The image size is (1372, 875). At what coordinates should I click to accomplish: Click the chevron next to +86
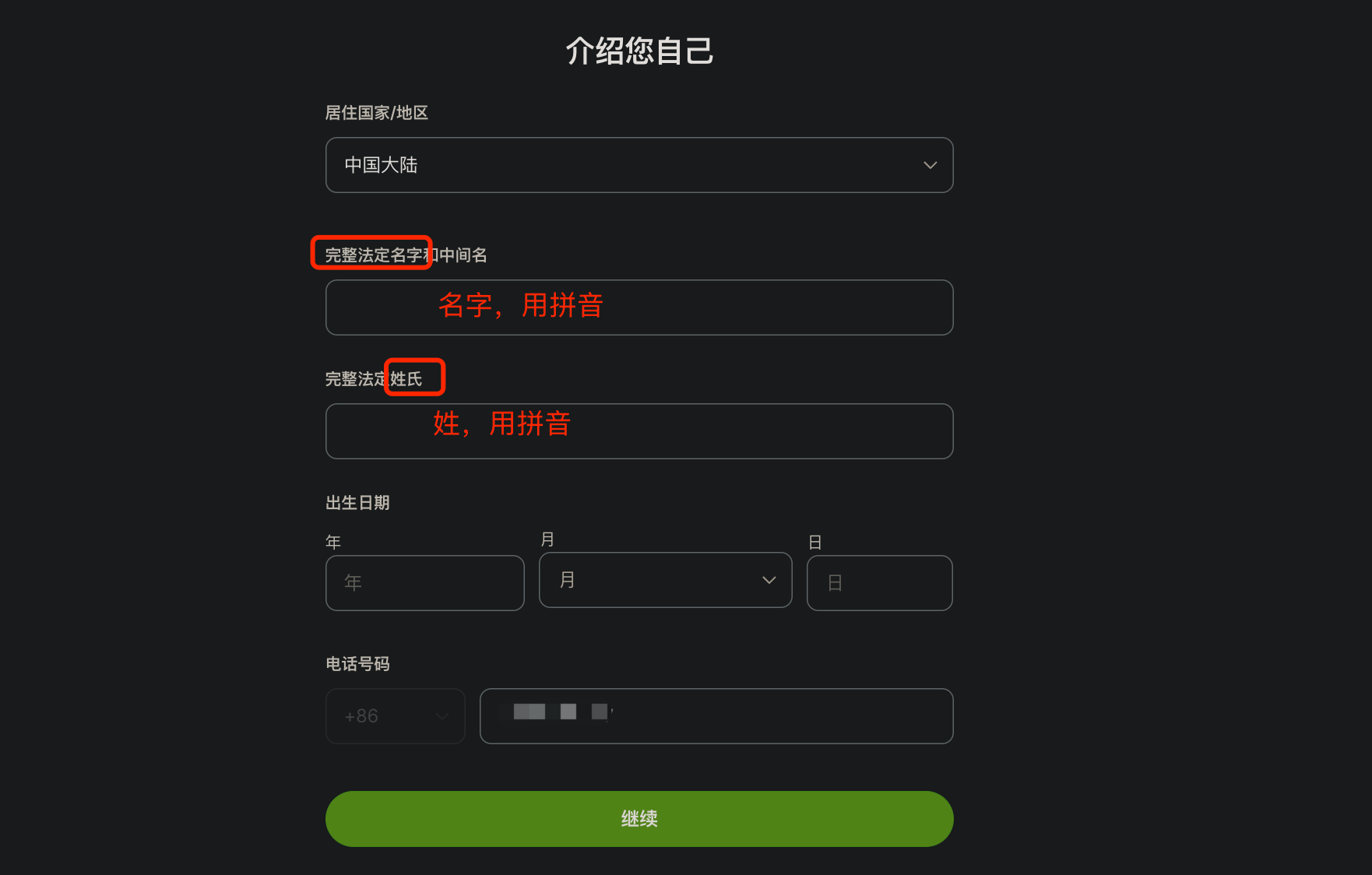(442, 716)
